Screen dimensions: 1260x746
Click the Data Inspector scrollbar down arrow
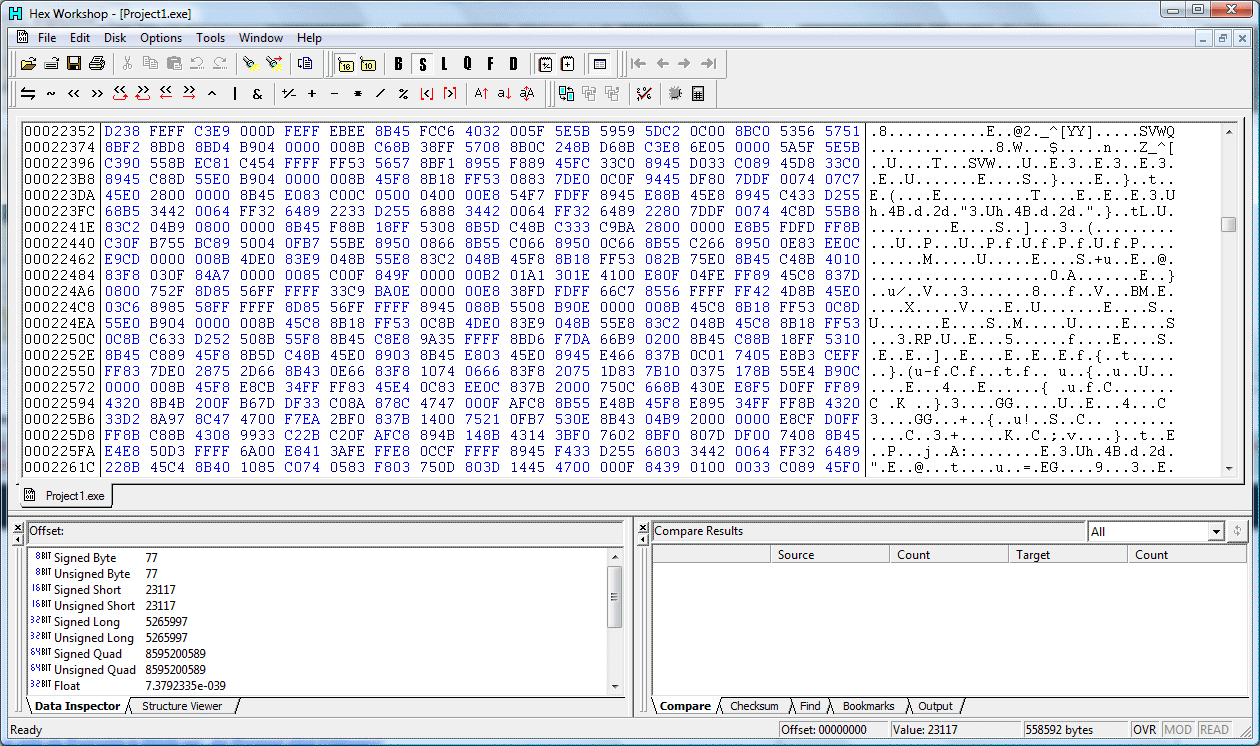point(615,687)
